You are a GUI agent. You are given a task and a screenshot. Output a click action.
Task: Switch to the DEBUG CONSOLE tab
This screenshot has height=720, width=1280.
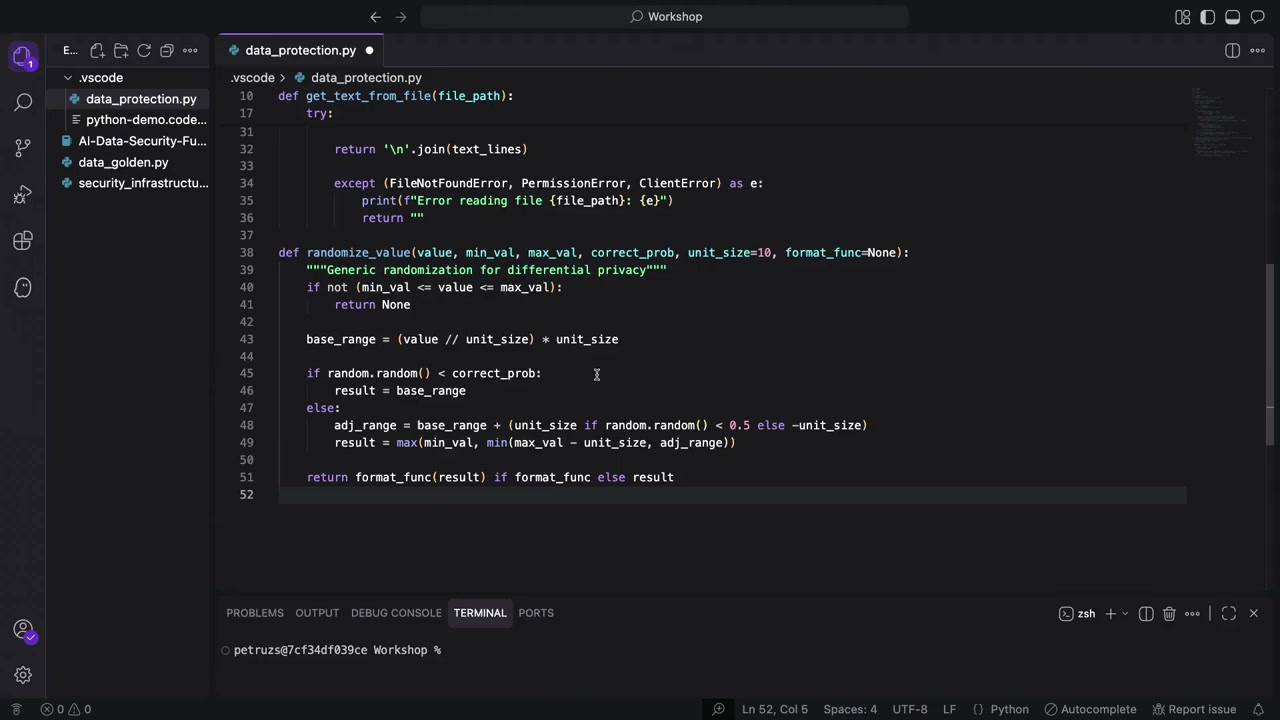pyautogui.click(x=396, y=613)
